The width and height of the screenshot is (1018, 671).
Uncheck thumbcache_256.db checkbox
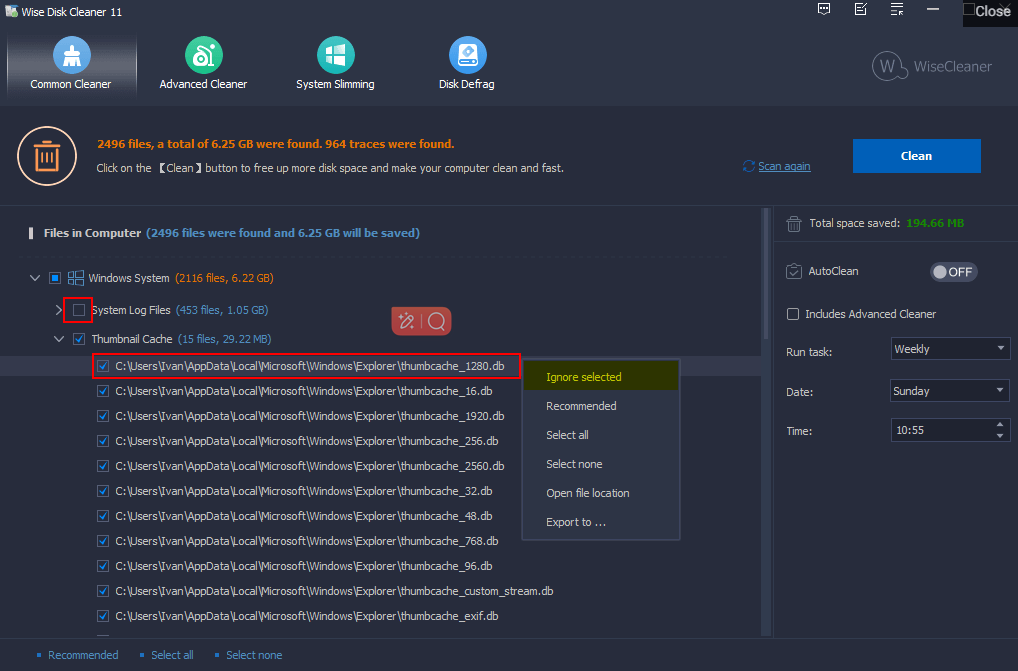[103, 441]
